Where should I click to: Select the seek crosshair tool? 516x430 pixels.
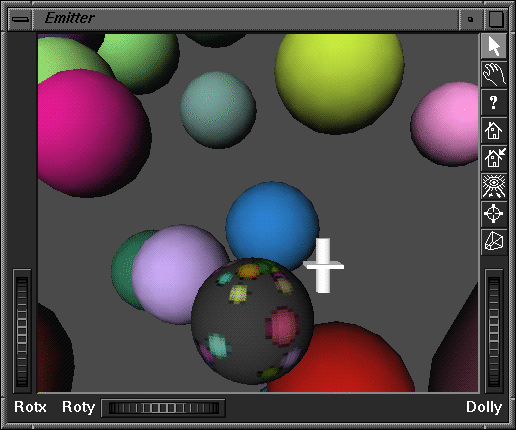coord(494,214)
